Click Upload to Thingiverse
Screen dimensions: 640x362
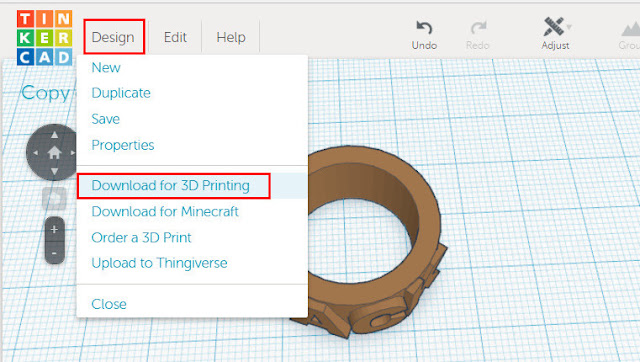160,263
